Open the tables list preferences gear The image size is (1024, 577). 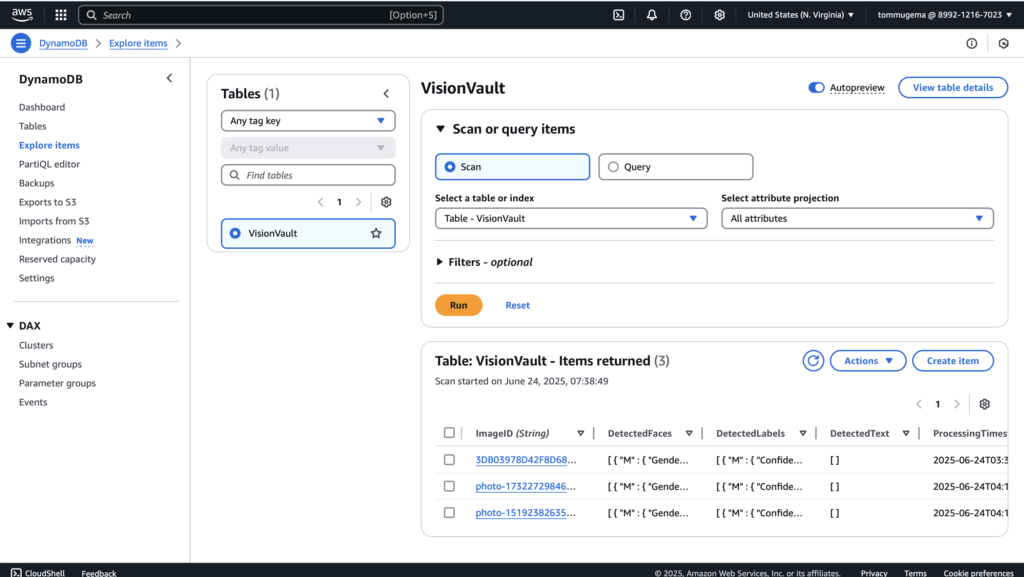tap(386, 202)
